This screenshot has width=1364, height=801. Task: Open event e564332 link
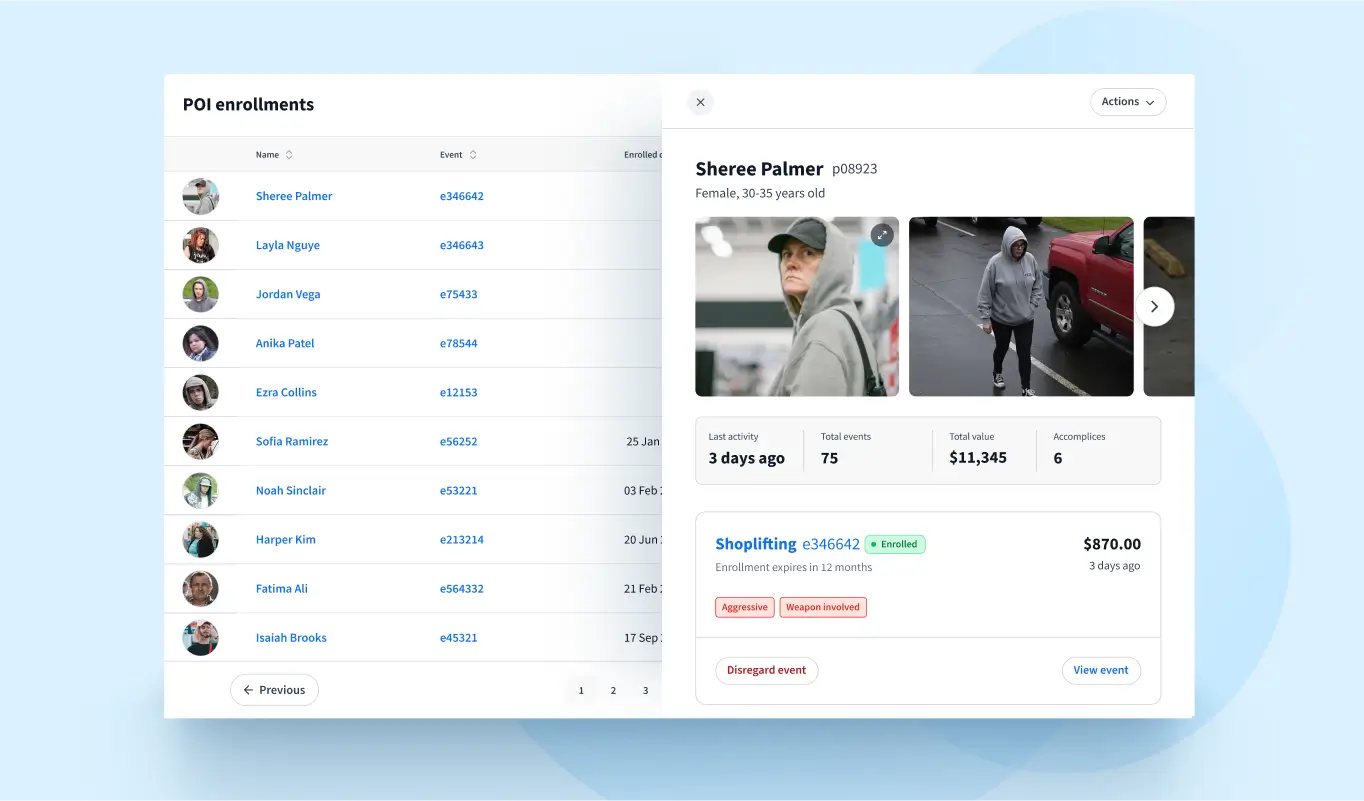pos(462,588)
